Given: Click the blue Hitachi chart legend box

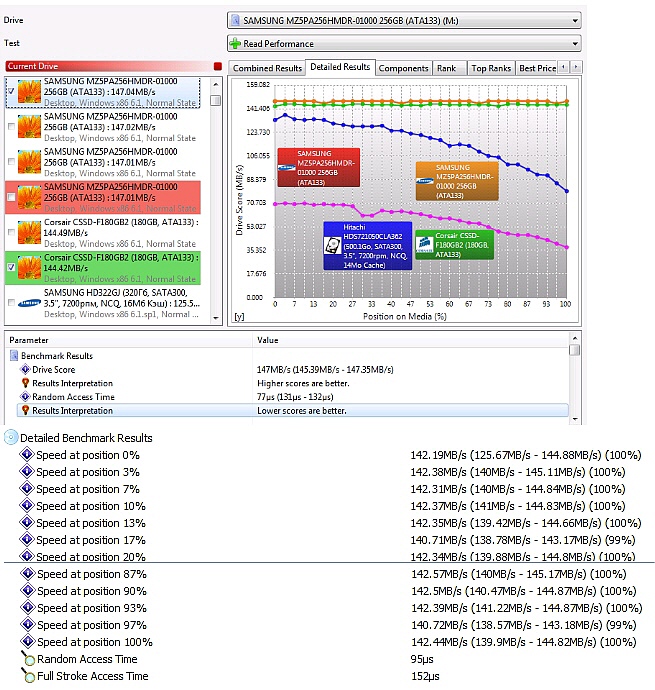Looking at the screenshot, I should click(x=368, y=246).
